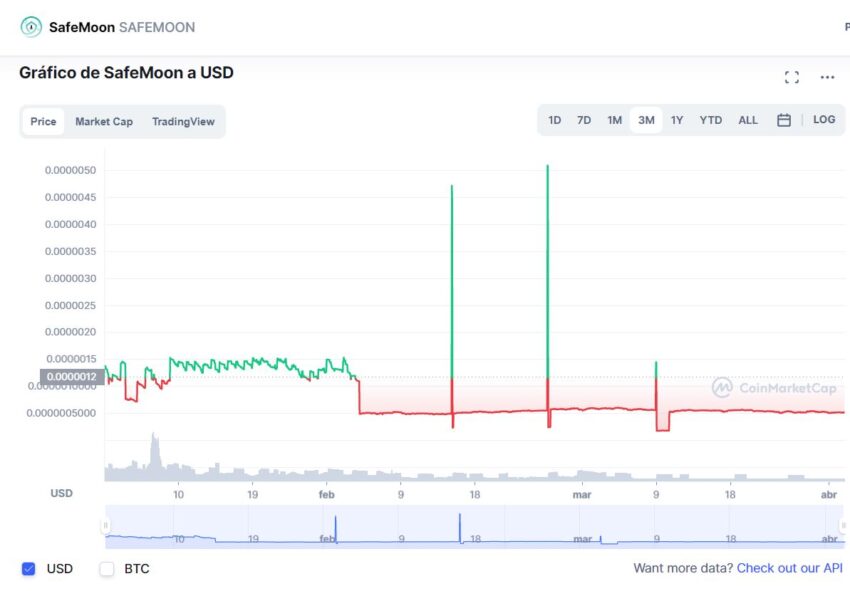Enable the USD checkbox
Screen dimensions: 850x591
pyautogui.click(x=28, y=569)
